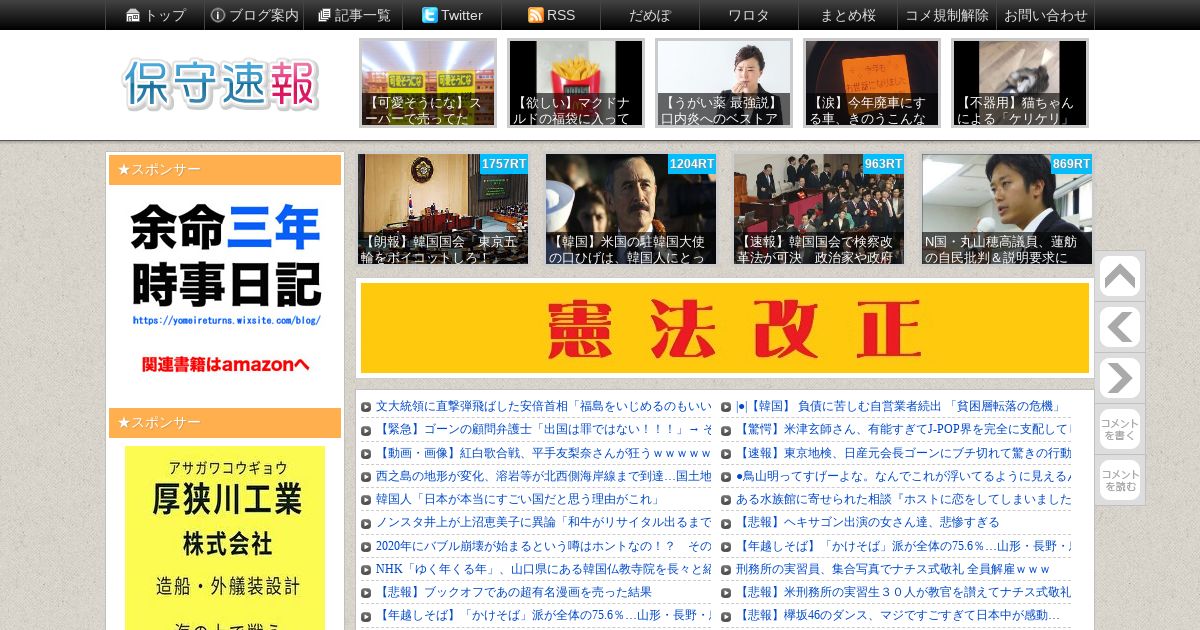Open link 刑務所の実習員、集合写真でナチス式敬礼
Image resolution: width=1200 pixels, height=630 pixels.
point(893,569)
